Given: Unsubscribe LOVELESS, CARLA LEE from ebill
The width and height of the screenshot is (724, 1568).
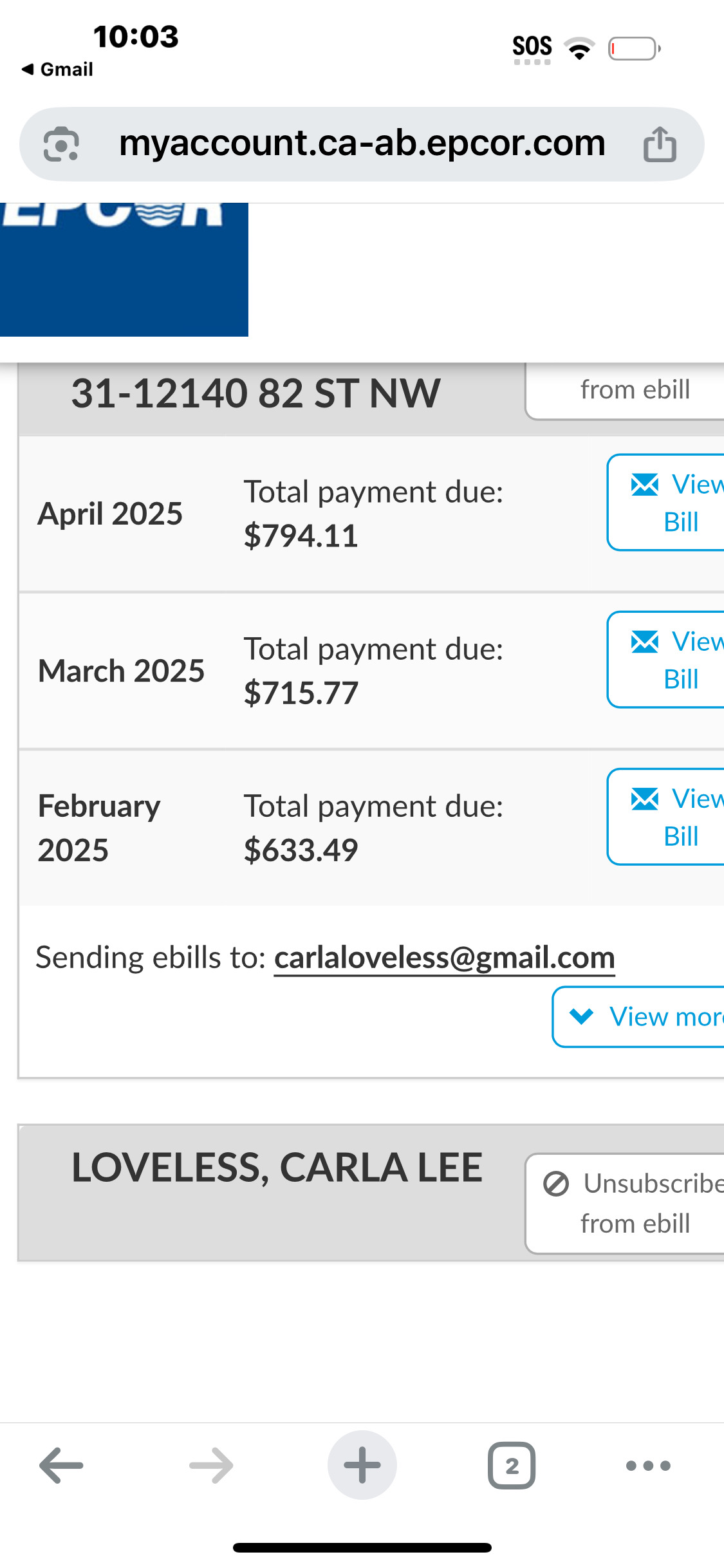Looking at the screenshot, I should (627, 1203).
